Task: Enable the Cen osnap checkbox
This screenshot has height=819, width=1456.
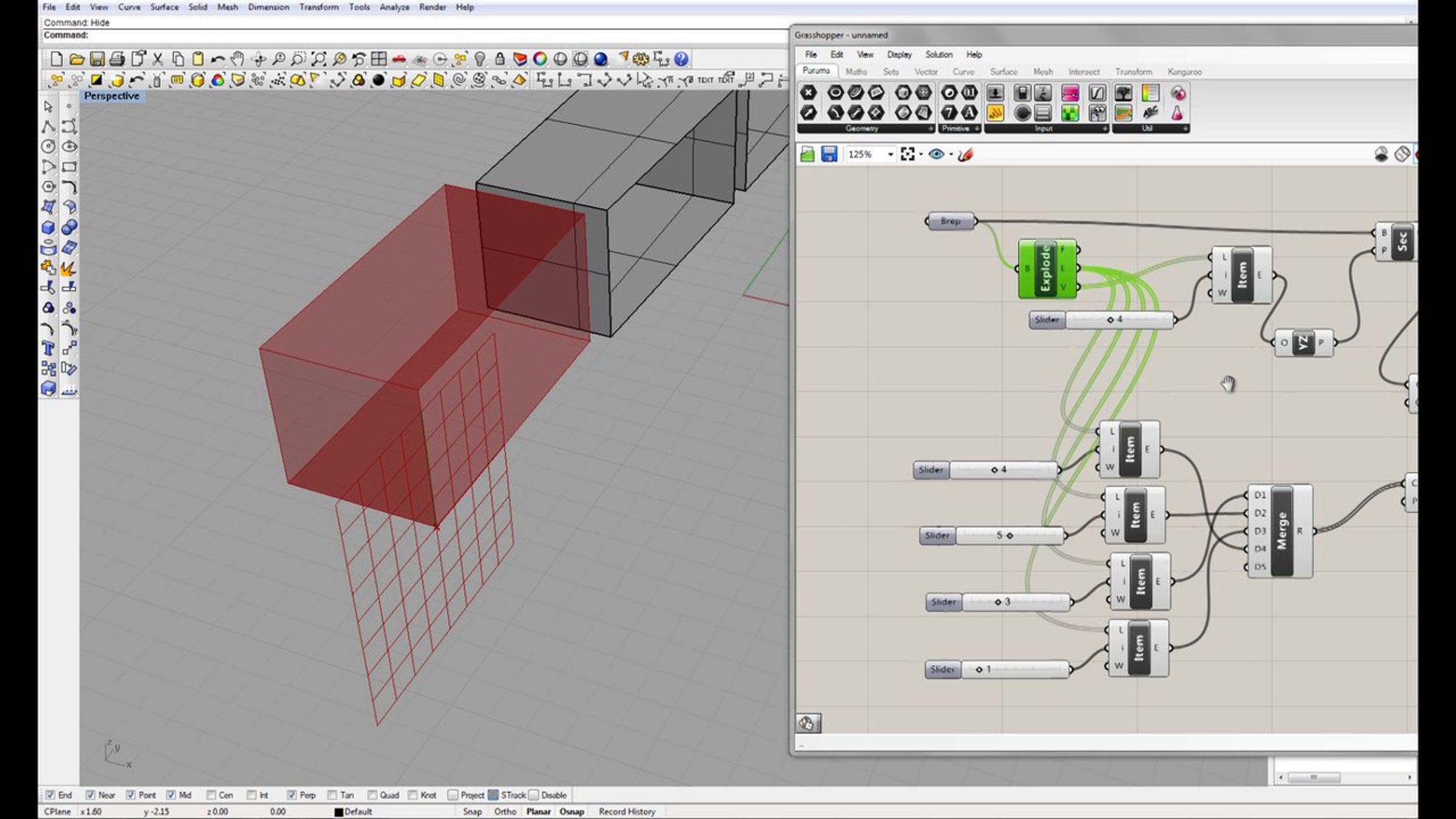Action: (211, 795)
